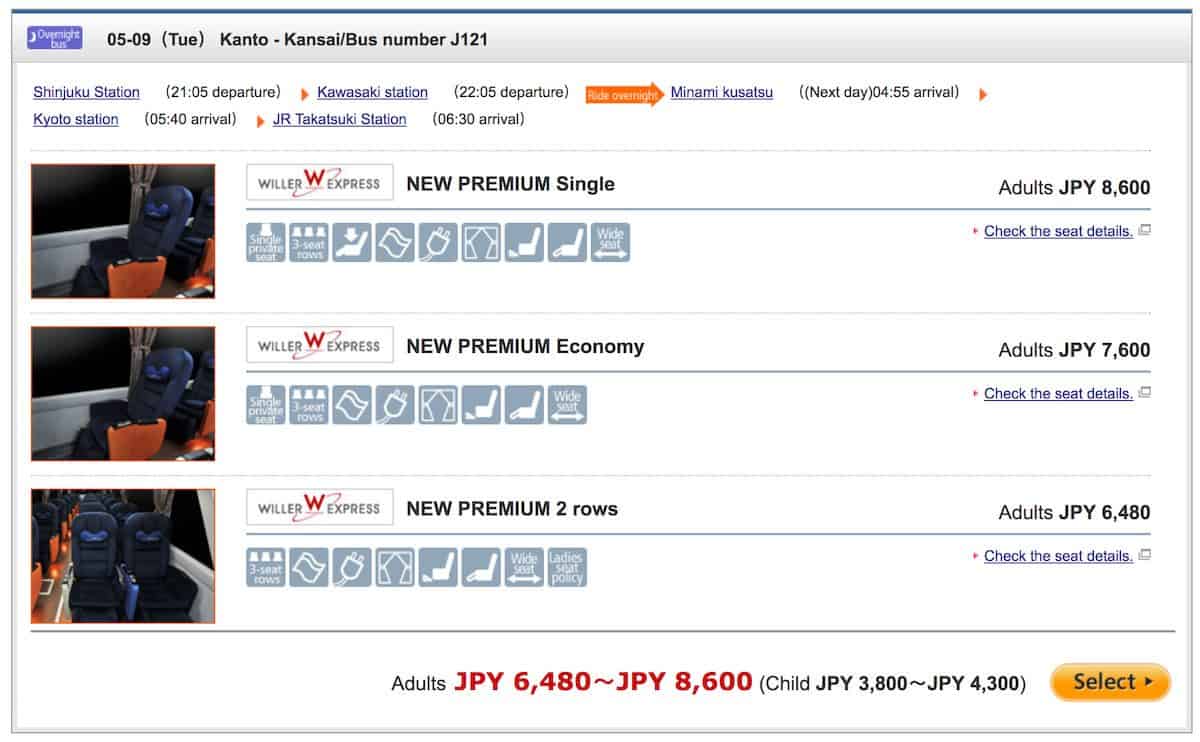The image size is (1200, 742).
Task: Click 3-seat rows icon for NEW PREMIUM 2 rows
Action: pos(265,567)
